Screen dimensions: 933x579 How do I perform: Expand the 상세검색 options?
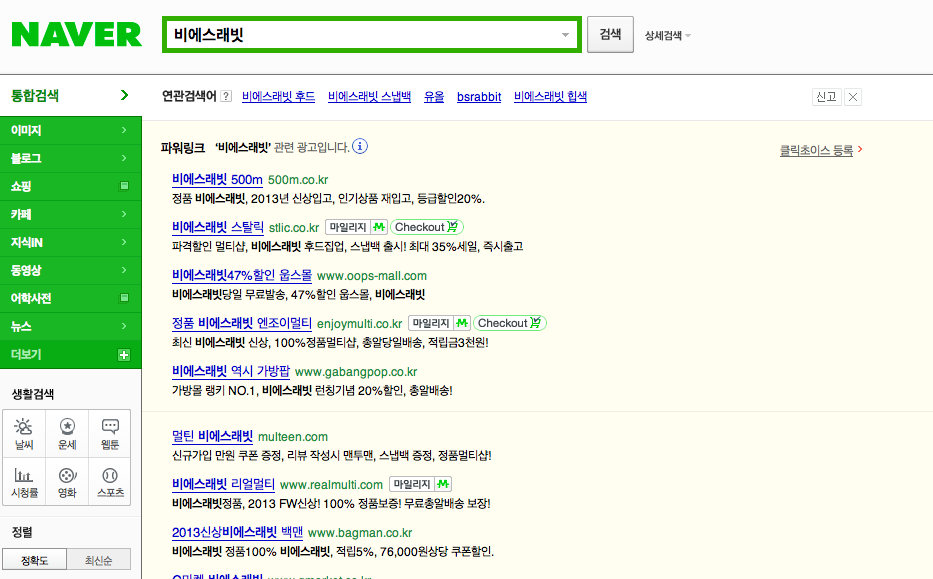667,36
